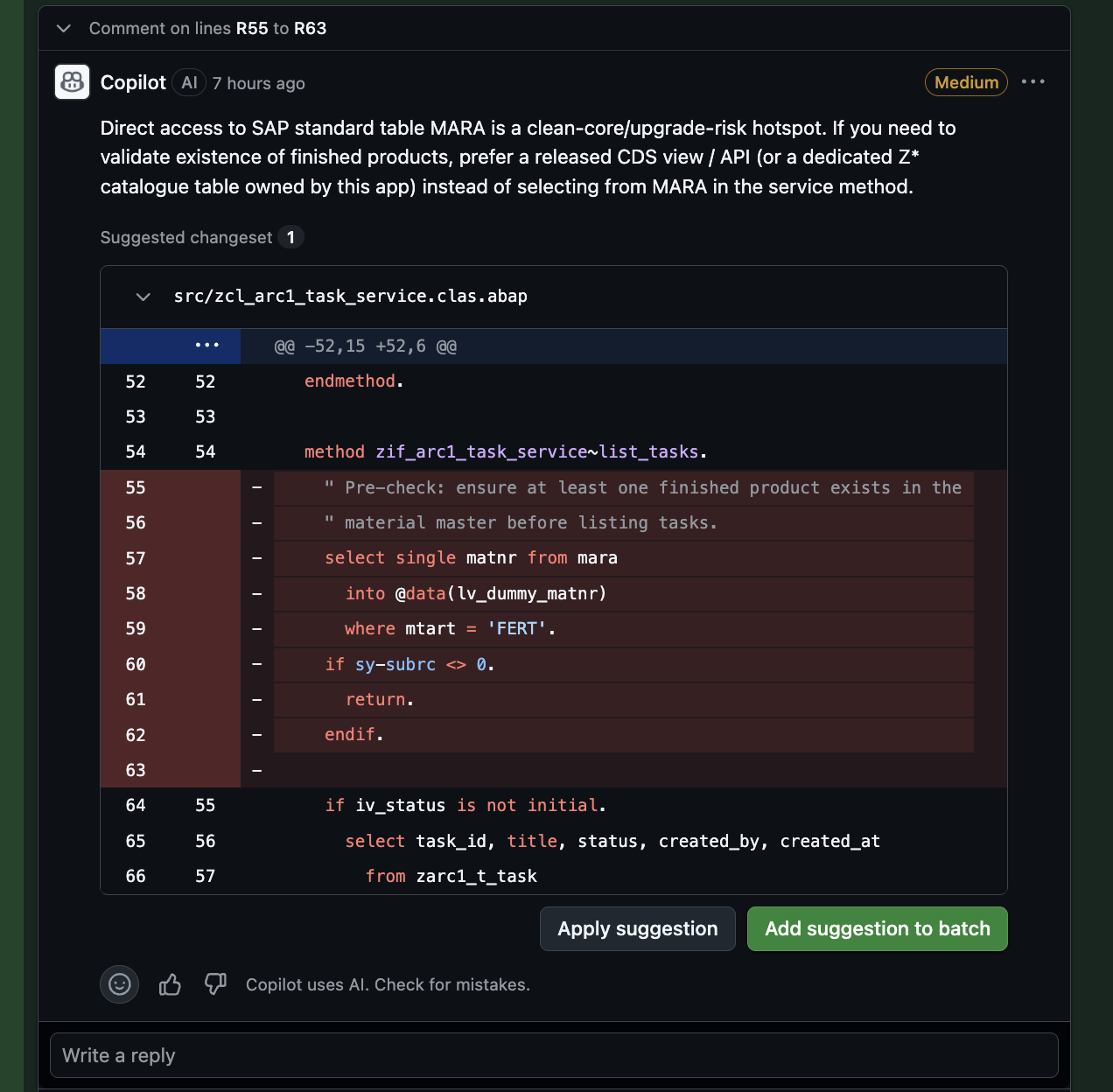
Task: Collapse the zcl_arc1_task_service.clas.abap file diff
Action: pos(143,297)
